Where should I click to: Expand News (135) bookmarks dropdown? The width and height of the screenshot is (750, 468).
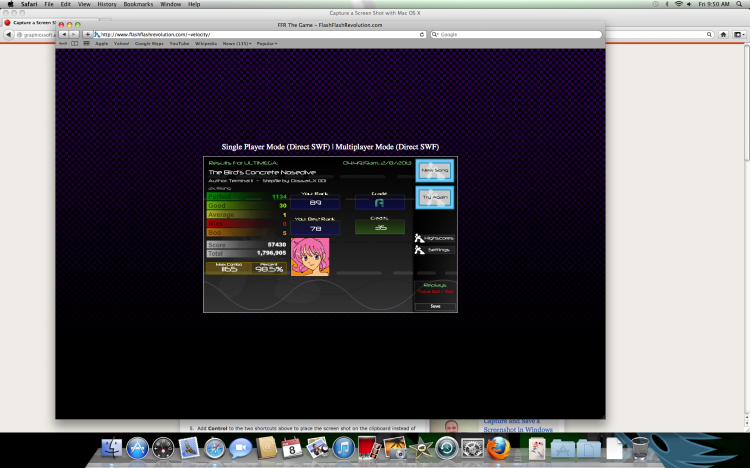(237, 44)
